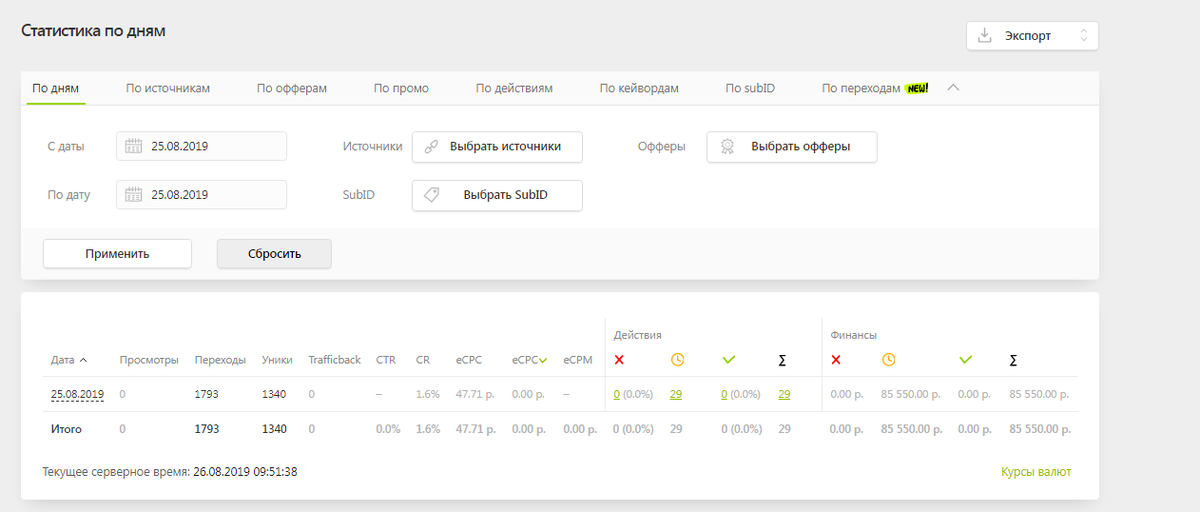
Task: Click Выбрать офферы button
Action: click(792, 146)
